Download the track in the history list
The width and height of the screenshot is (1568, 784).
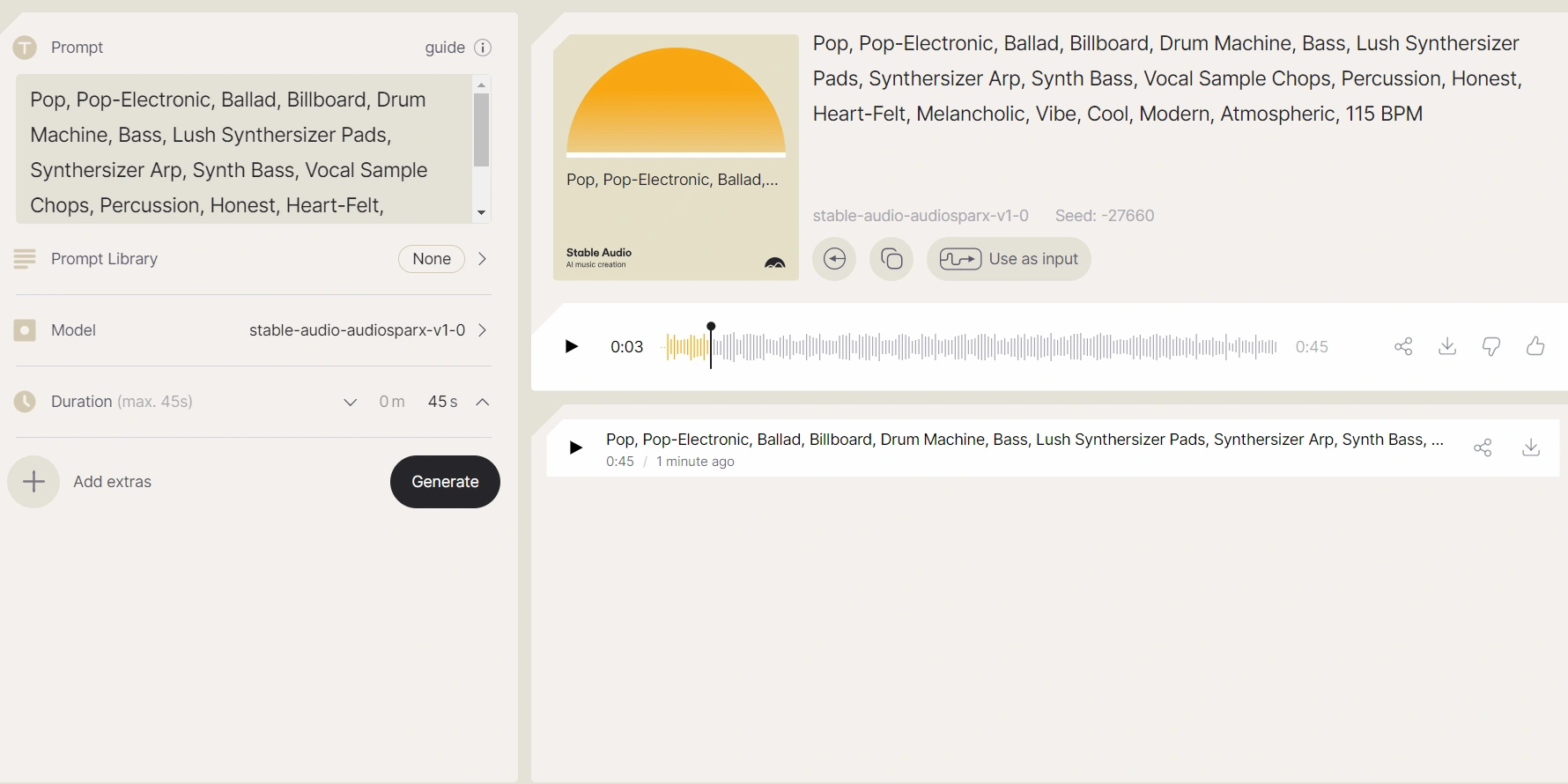point(1531,447)
